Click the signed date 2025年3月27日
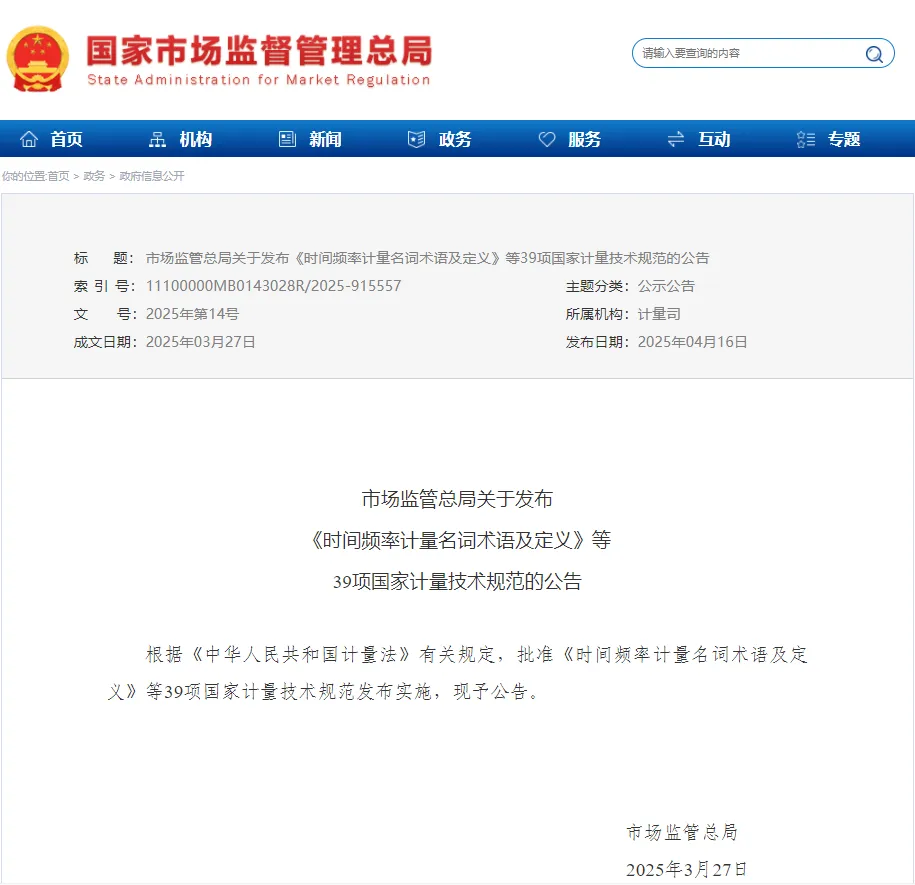This screenshot has width=915, height=885. pyautogui.click(x=686, y=869)
